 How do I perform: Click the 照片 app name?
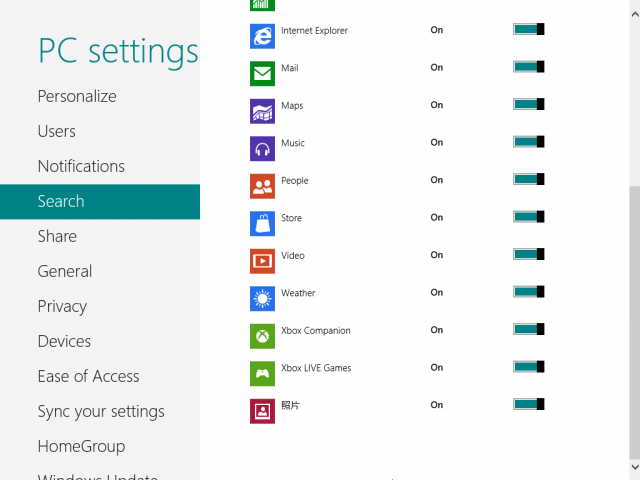point(290,405)
